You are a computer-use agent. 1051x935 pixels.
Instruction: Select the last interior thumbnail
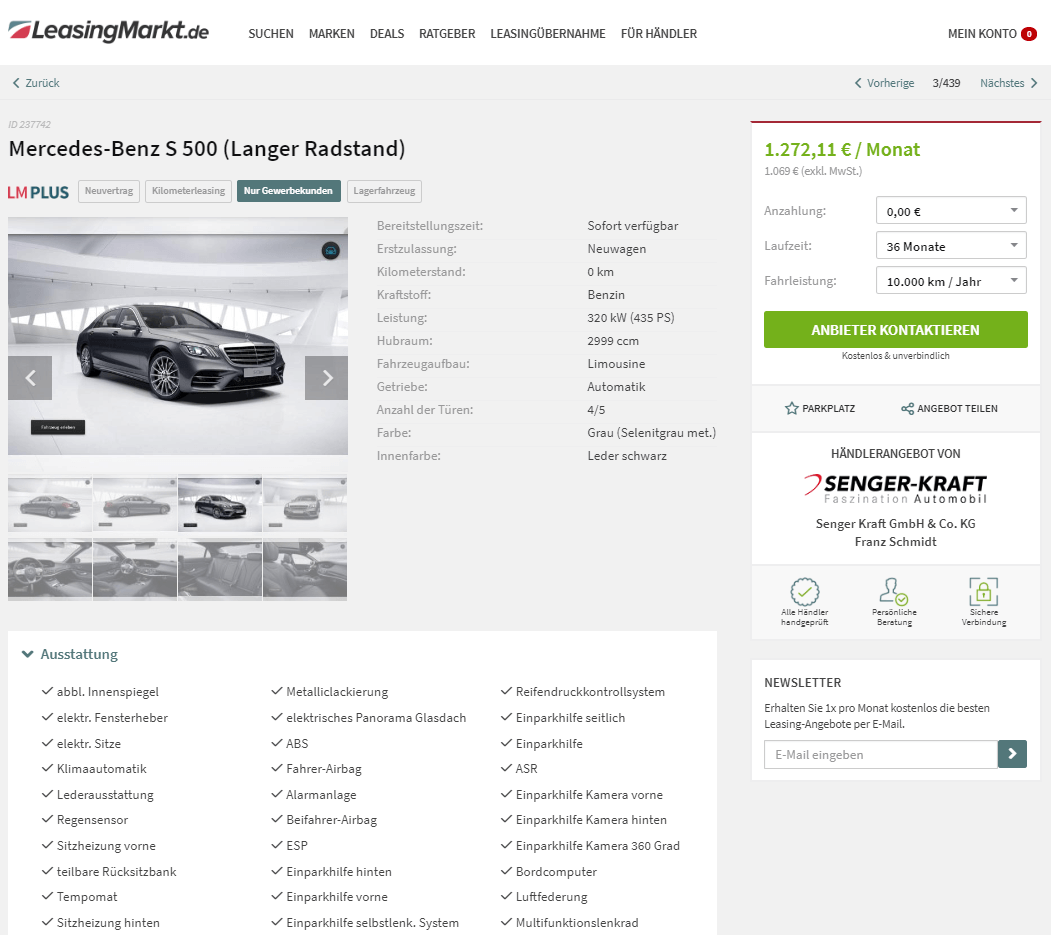(x=305, y=569)
